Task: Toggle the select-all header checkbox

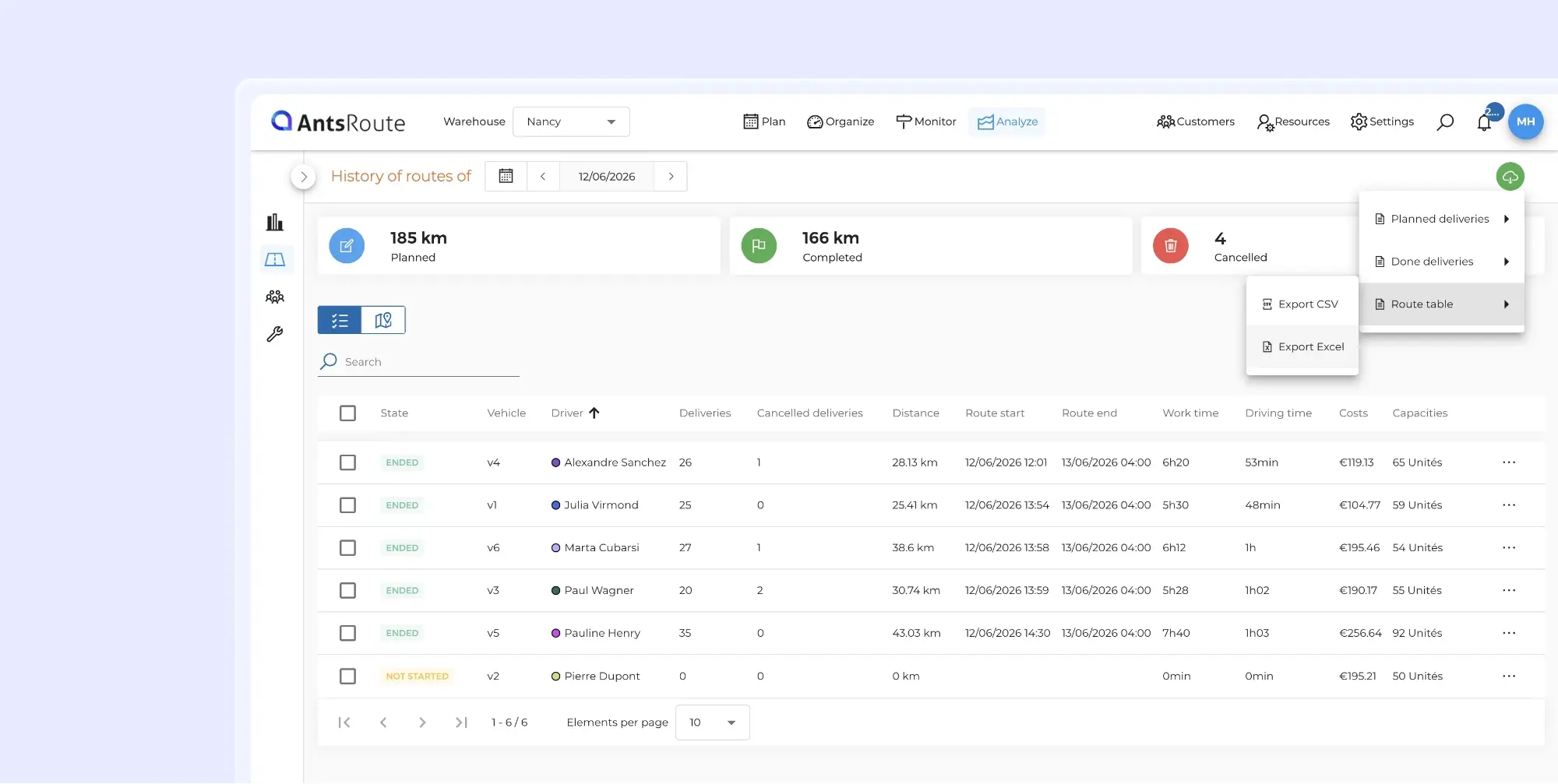Action: click(347, 413)
